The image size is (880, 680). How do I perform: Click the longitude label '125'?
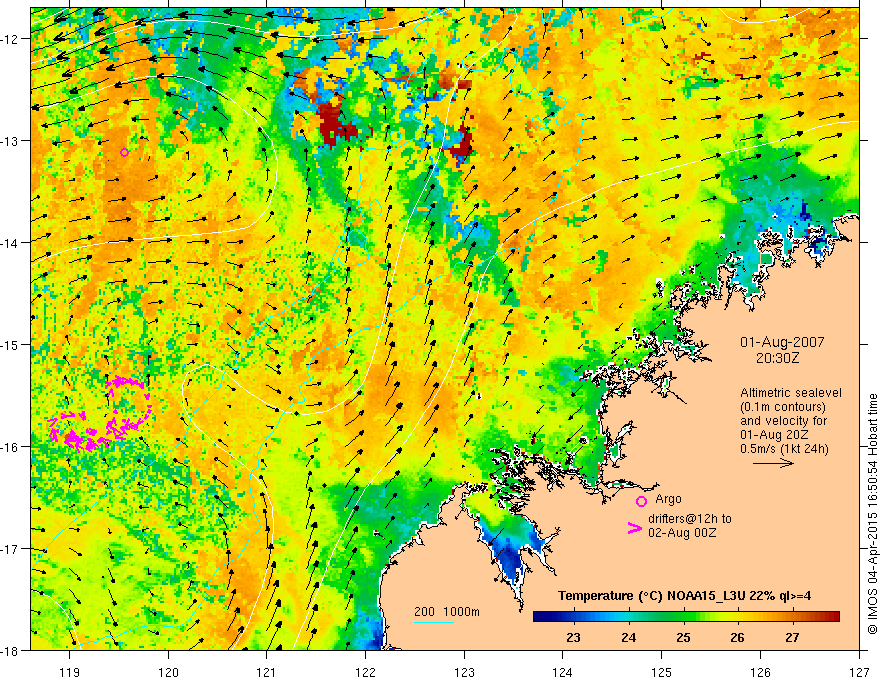coord(662,672)
